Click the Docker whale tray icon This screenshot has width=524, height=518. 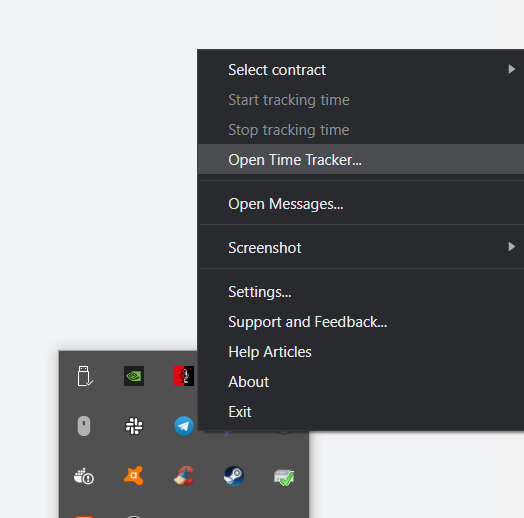coord(84,476)
